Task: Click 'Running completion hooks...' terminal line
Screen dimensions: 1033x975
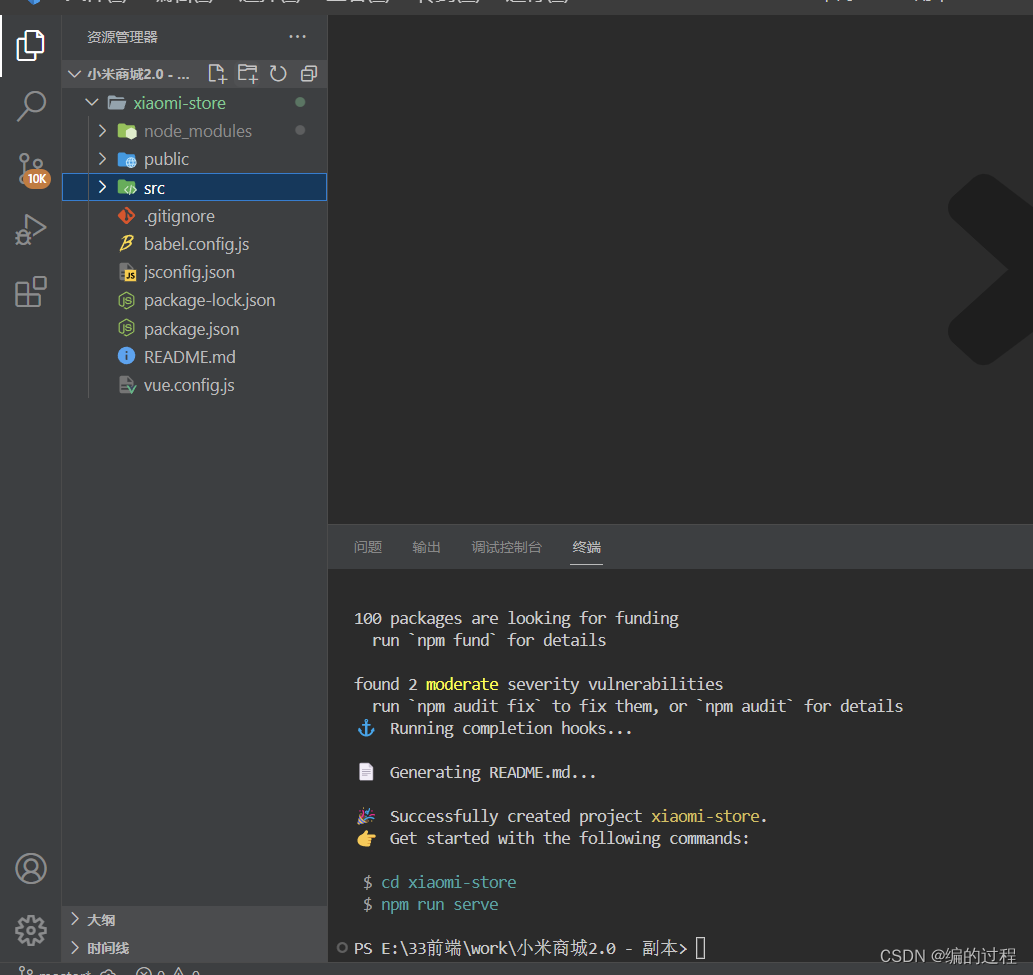Action: coord(511,729)
